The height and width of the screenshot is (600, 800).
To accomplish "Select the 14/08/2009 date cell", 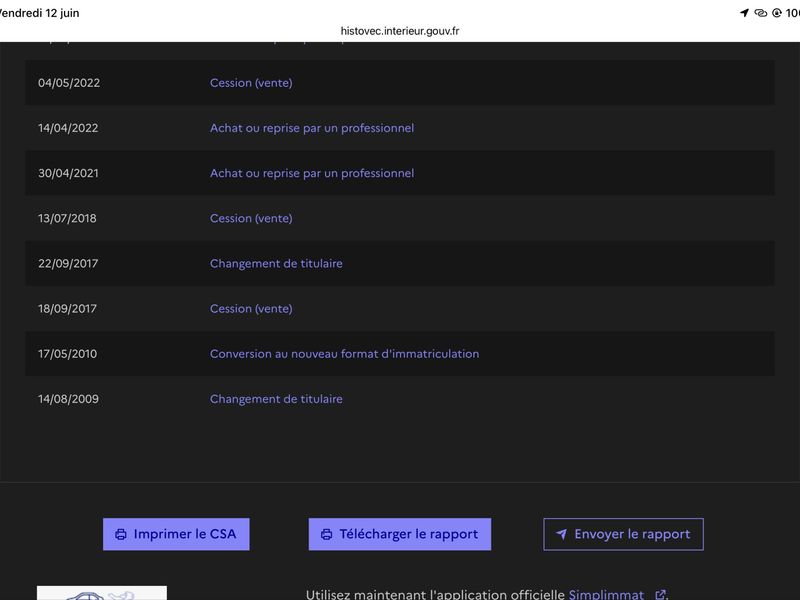I will pos(68,399).
